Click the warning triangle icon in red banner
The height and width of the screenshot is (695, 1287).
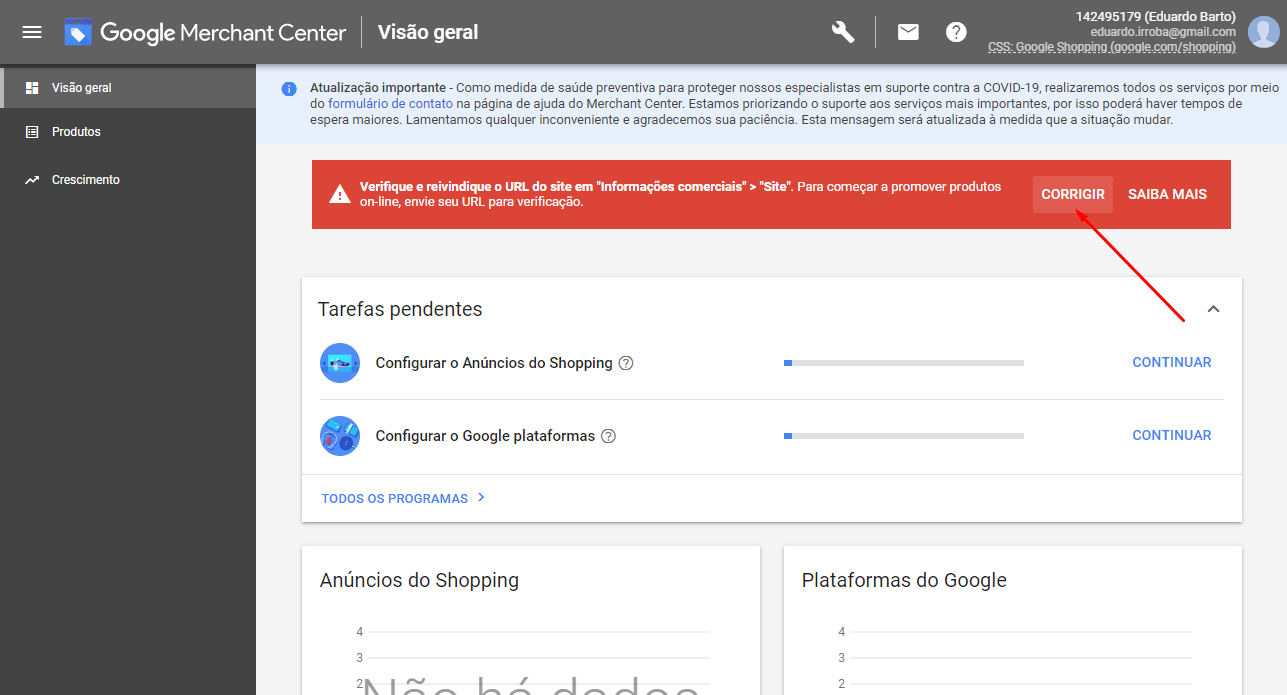tap(340, 194)
